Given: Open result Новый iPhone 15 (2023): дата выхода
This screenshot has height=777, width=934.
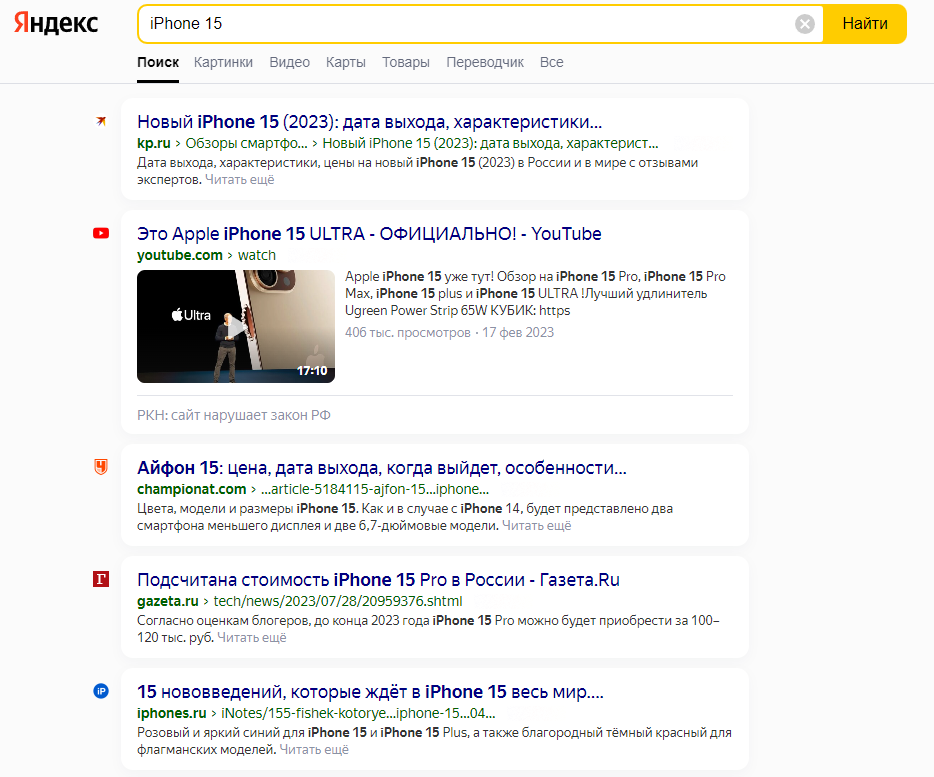Looking at the screenshot, I should point(369,122).
